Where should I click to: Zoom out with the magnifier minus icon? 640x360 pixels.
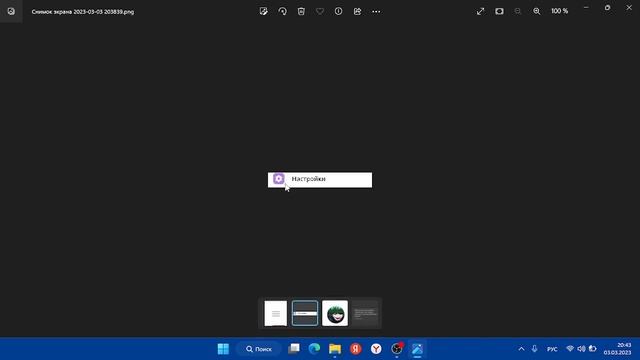(518, 11)
